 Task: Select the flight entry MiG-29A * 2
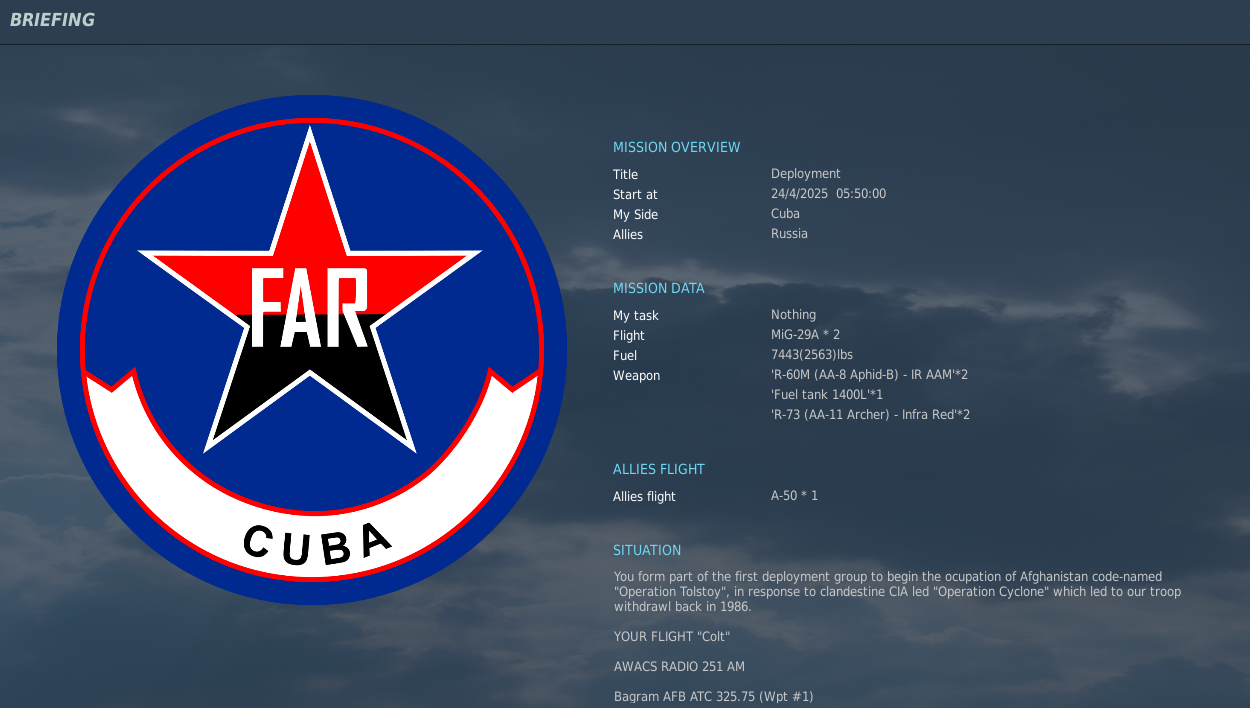click(x=805, y=335)
